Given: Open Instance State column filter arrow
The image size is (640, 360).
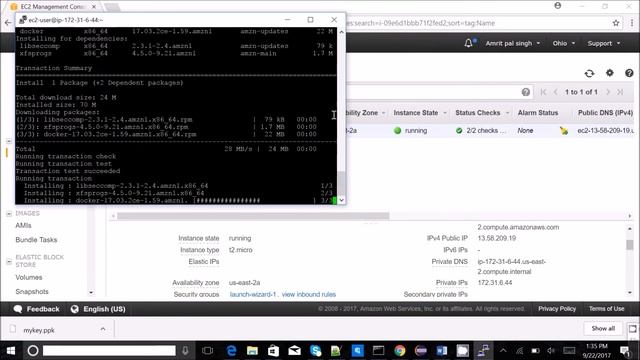Looking at the screenshot, I should click(445, 113).
